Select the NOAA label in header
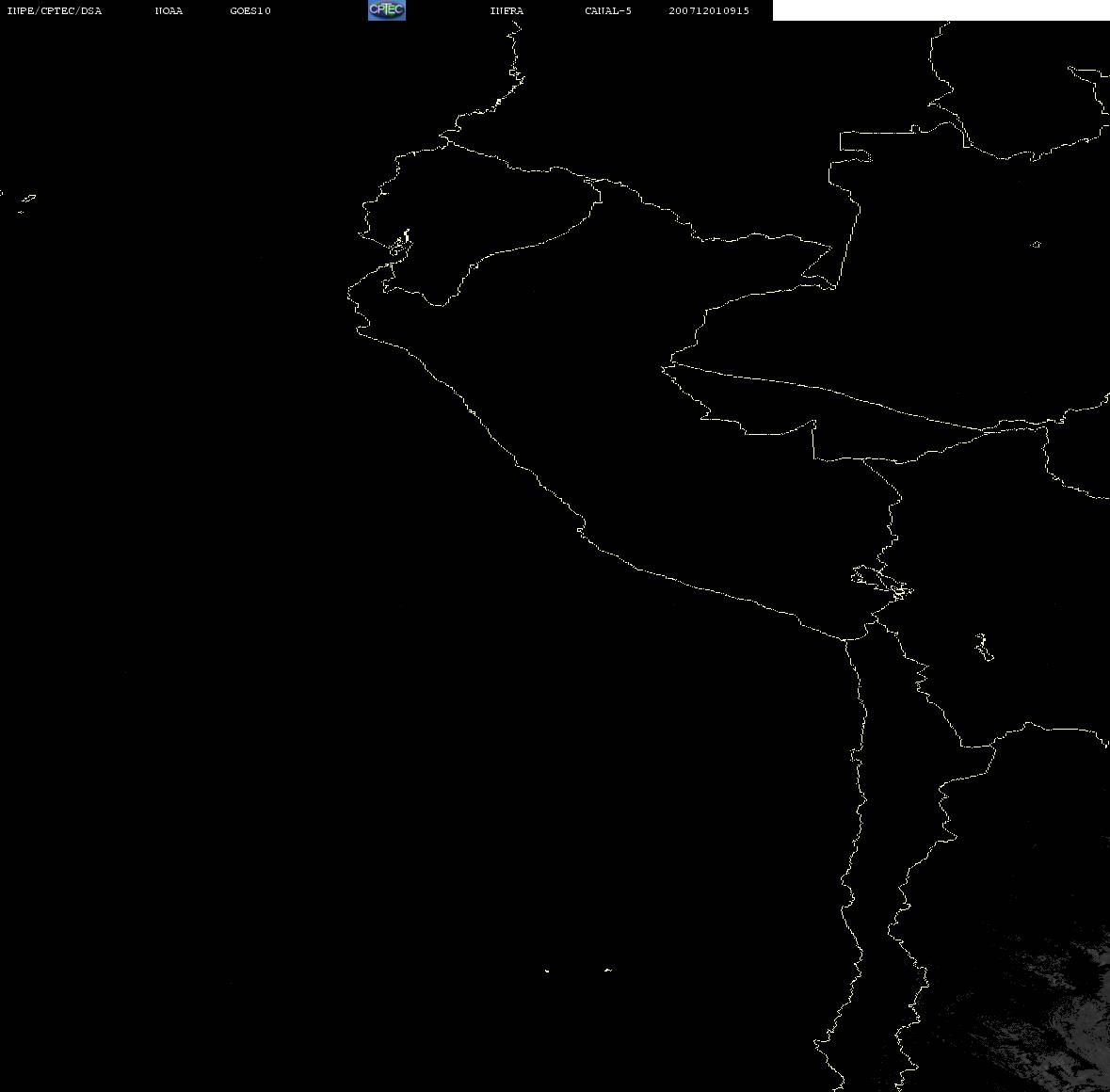1110x1092 pixels. point(169,11)
